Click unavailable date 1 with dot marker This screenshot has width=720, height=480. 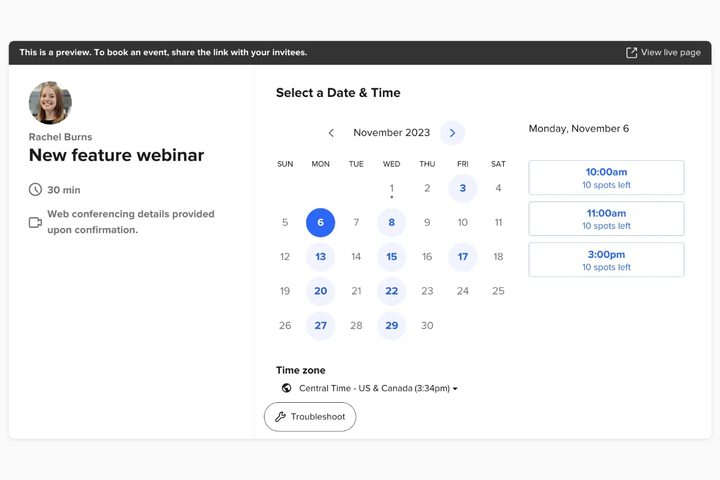click(x=392, y=188)
